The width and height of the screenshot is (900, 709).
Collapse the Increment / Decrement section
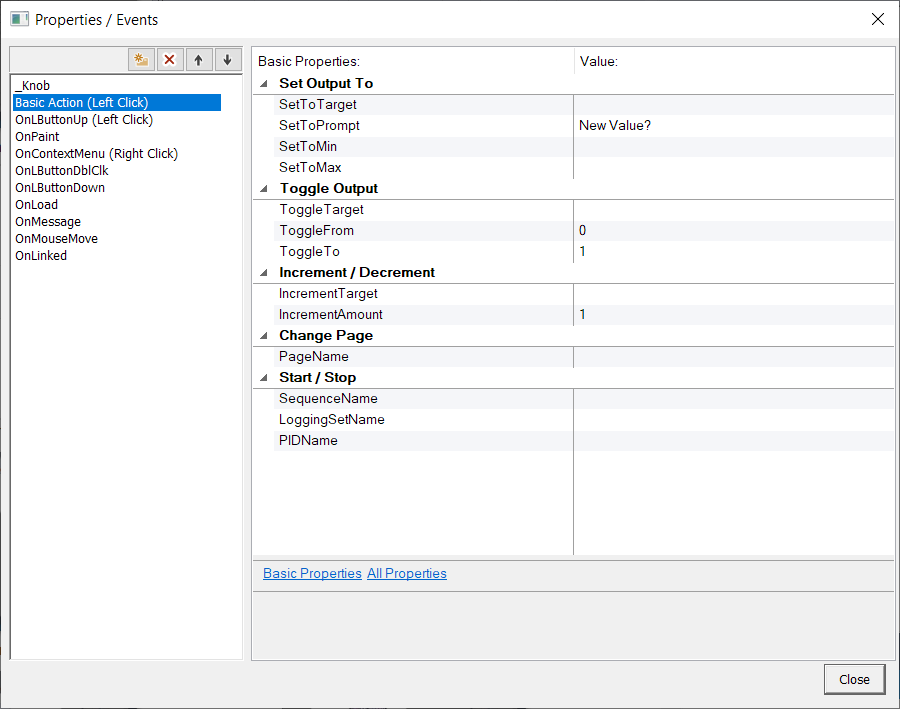264,273
